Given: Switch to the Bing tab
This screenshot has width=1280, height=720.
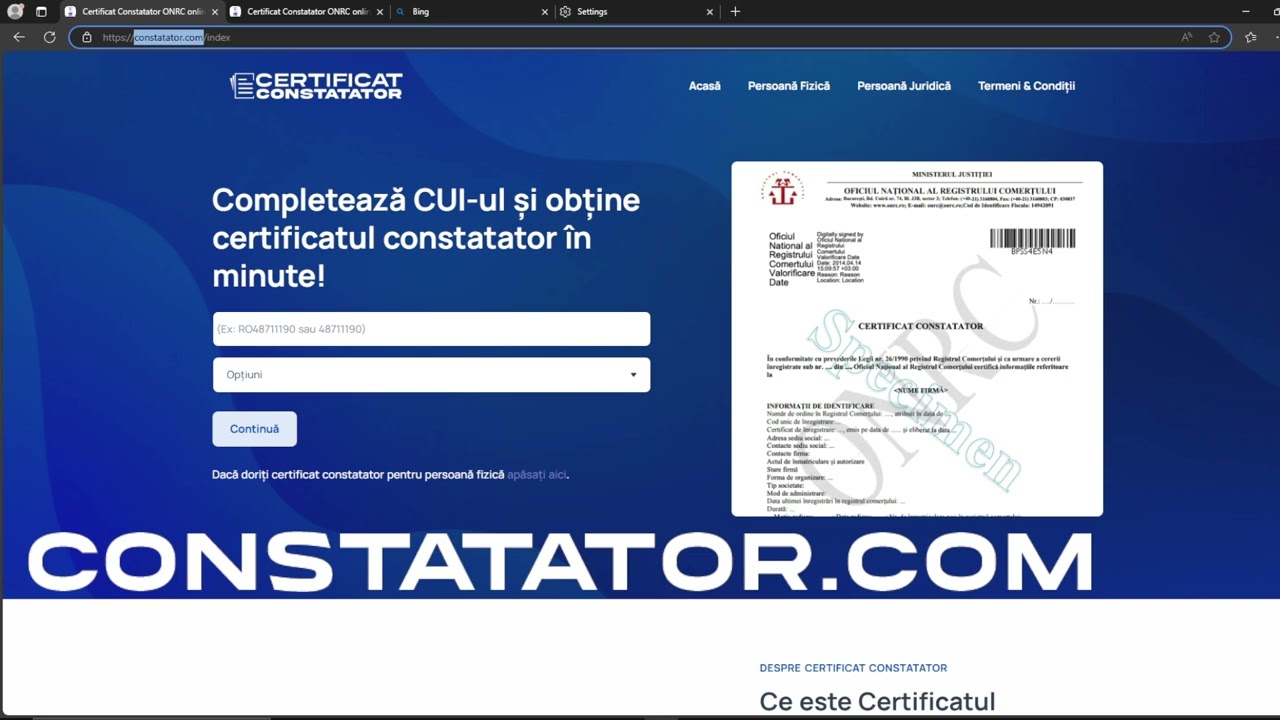Looking at the screenshot, I should (x=471, y=12).
